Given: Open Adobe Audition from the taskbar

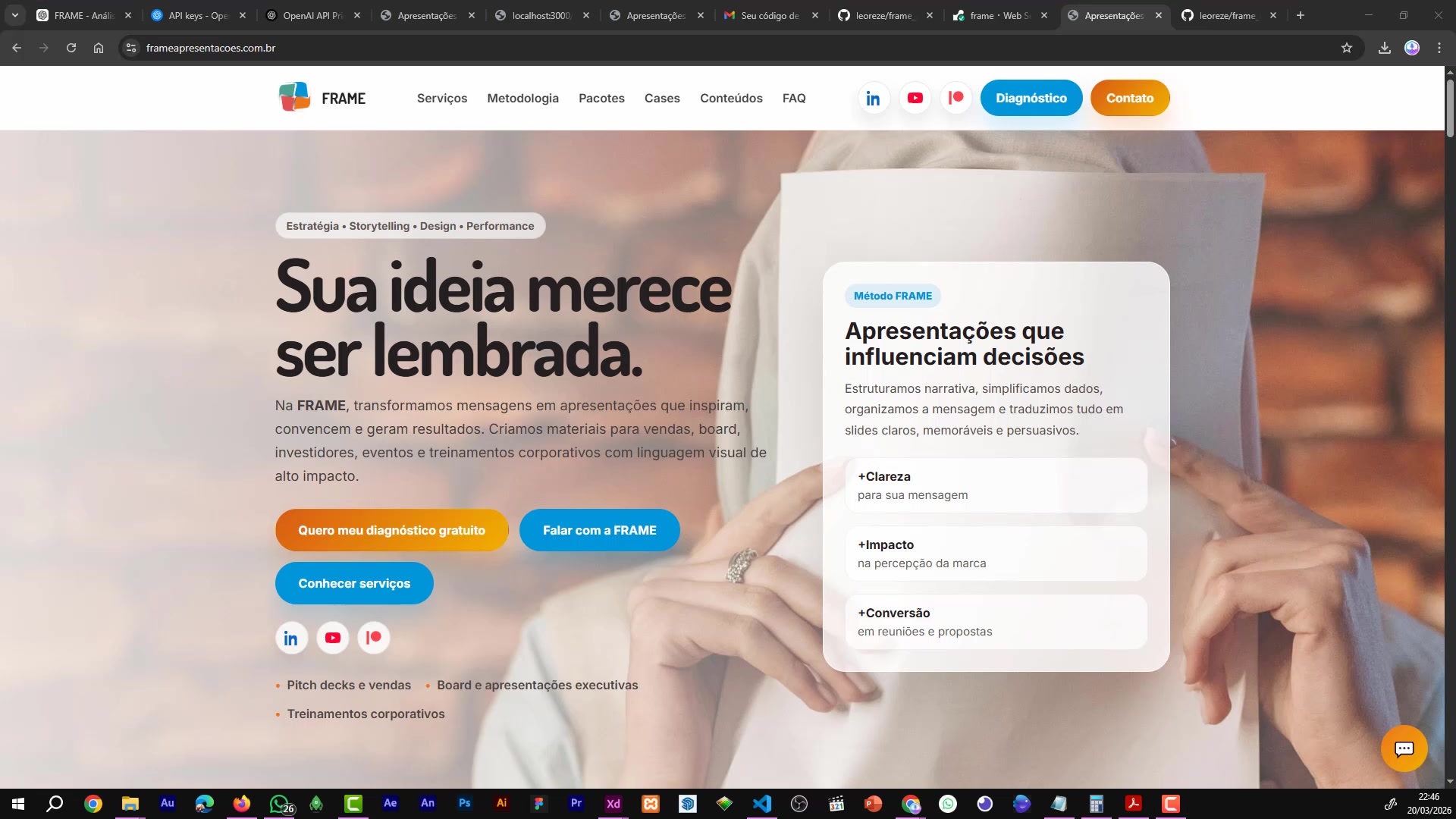Looking at the screenshot, I should pyautogui.click(x=168, y=804).
